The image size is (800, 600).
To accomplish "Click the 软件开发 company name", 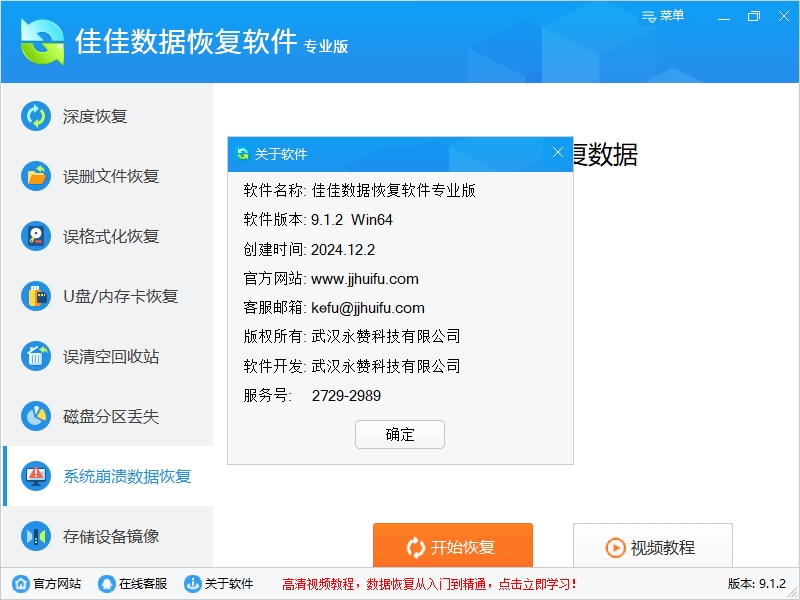I will click(386, 366).
